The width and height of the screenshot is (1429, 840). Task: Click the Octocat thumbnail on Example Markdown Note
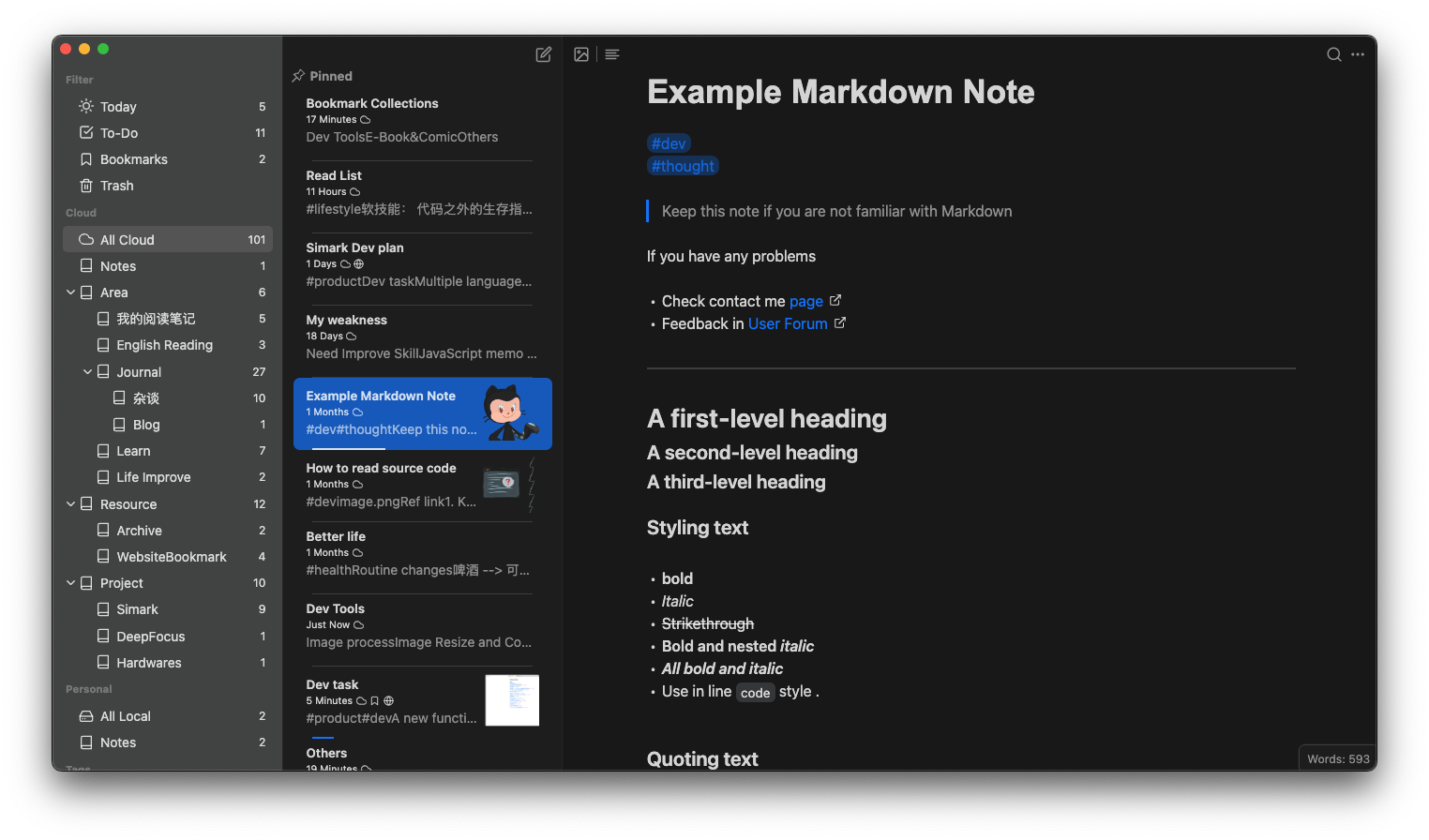pos(511,412)
